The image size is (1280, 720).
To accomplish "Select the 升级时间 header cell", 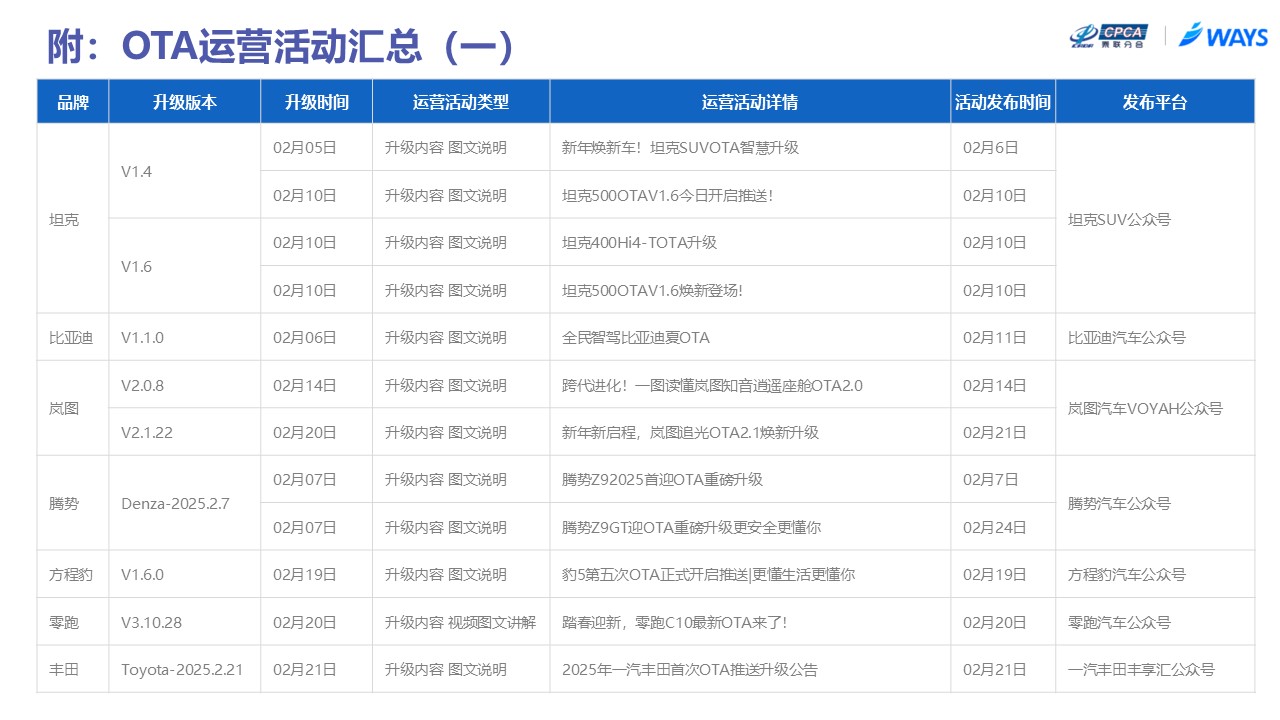I will (316, 102).
